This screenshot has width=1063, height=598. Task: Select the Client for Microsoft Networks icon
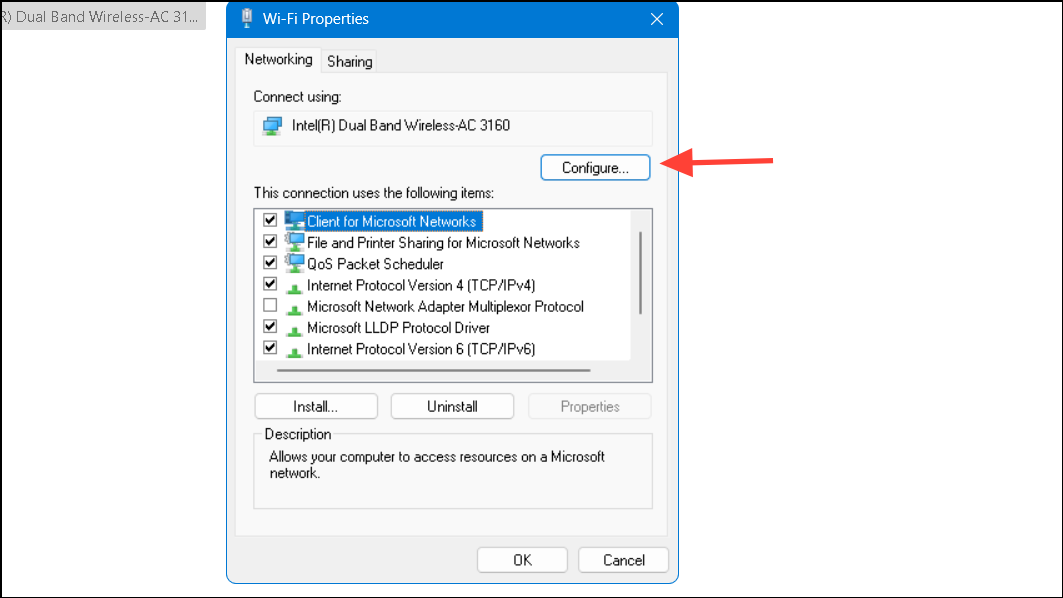294,221
